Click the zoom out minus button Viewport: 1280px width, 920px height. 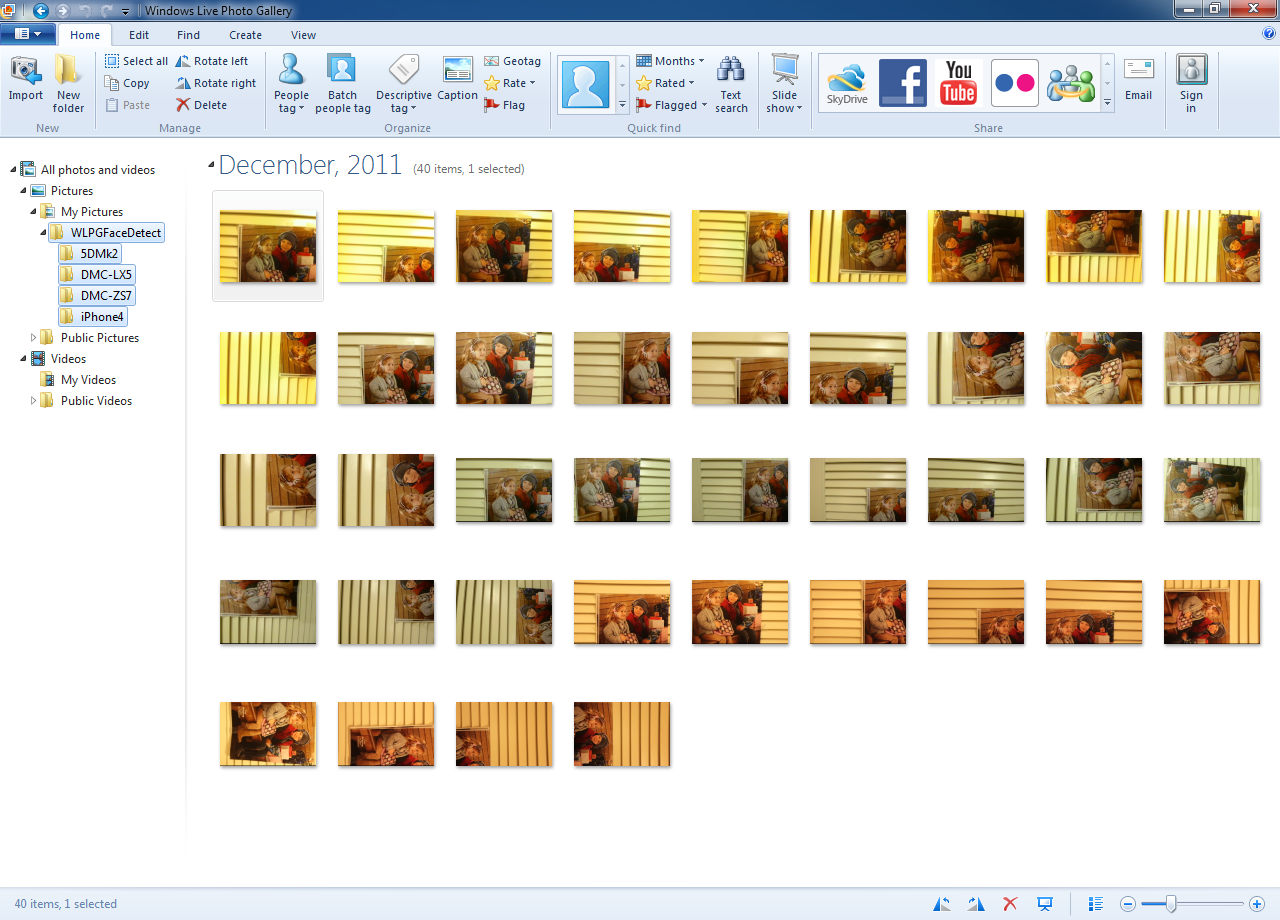pyautogui.click(x=1128, y=904)
